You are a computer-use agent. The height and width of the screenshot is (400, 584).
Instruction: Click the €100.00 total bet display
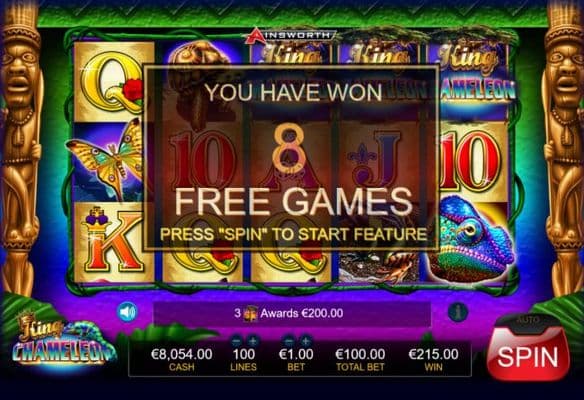pyautogui.click(x=360, y=359)
